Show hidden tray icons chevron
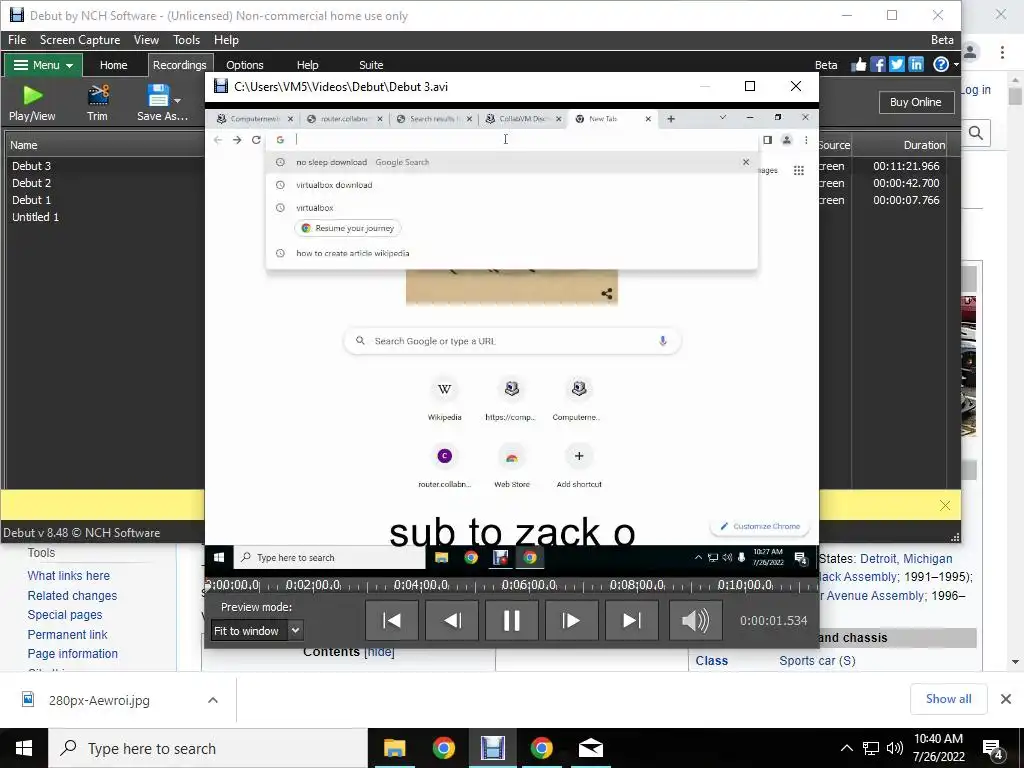Viewport: 1024px width, 768px height. point(846,748)
